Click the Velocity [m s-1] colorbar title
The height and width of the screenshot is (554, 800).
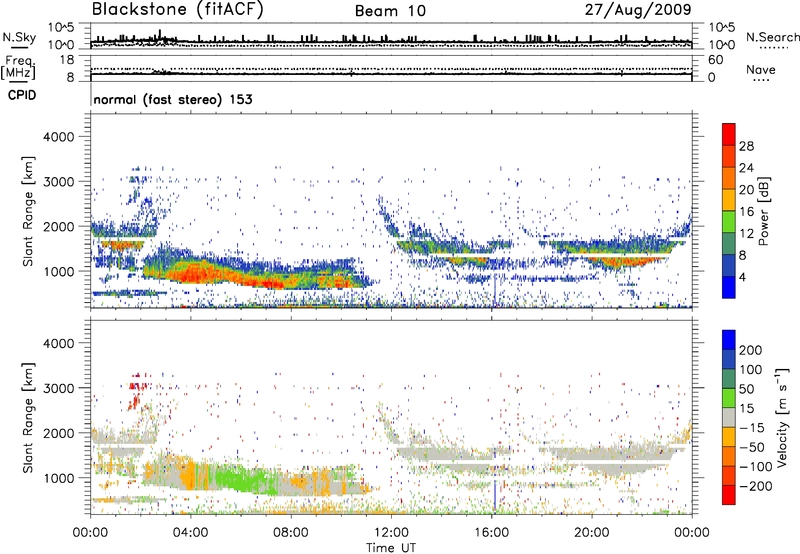782,417
